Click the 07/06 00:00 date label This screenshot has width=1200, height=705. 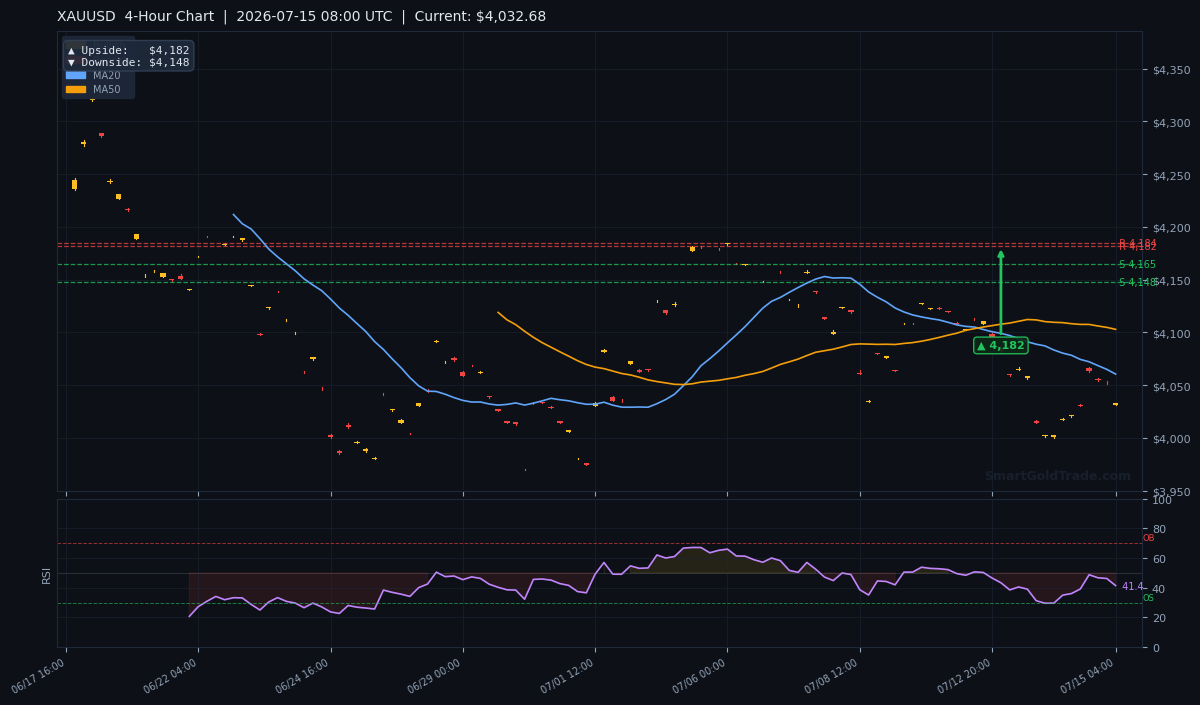coord(700,676)
